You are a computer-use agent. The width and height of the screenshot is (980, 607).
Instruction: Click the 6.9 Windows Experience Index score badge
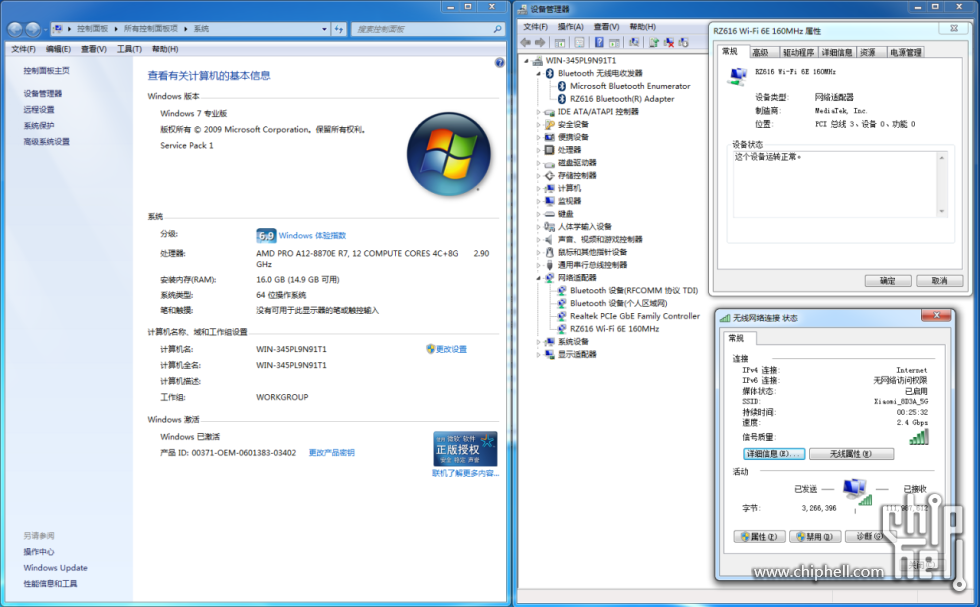(266, 236)
